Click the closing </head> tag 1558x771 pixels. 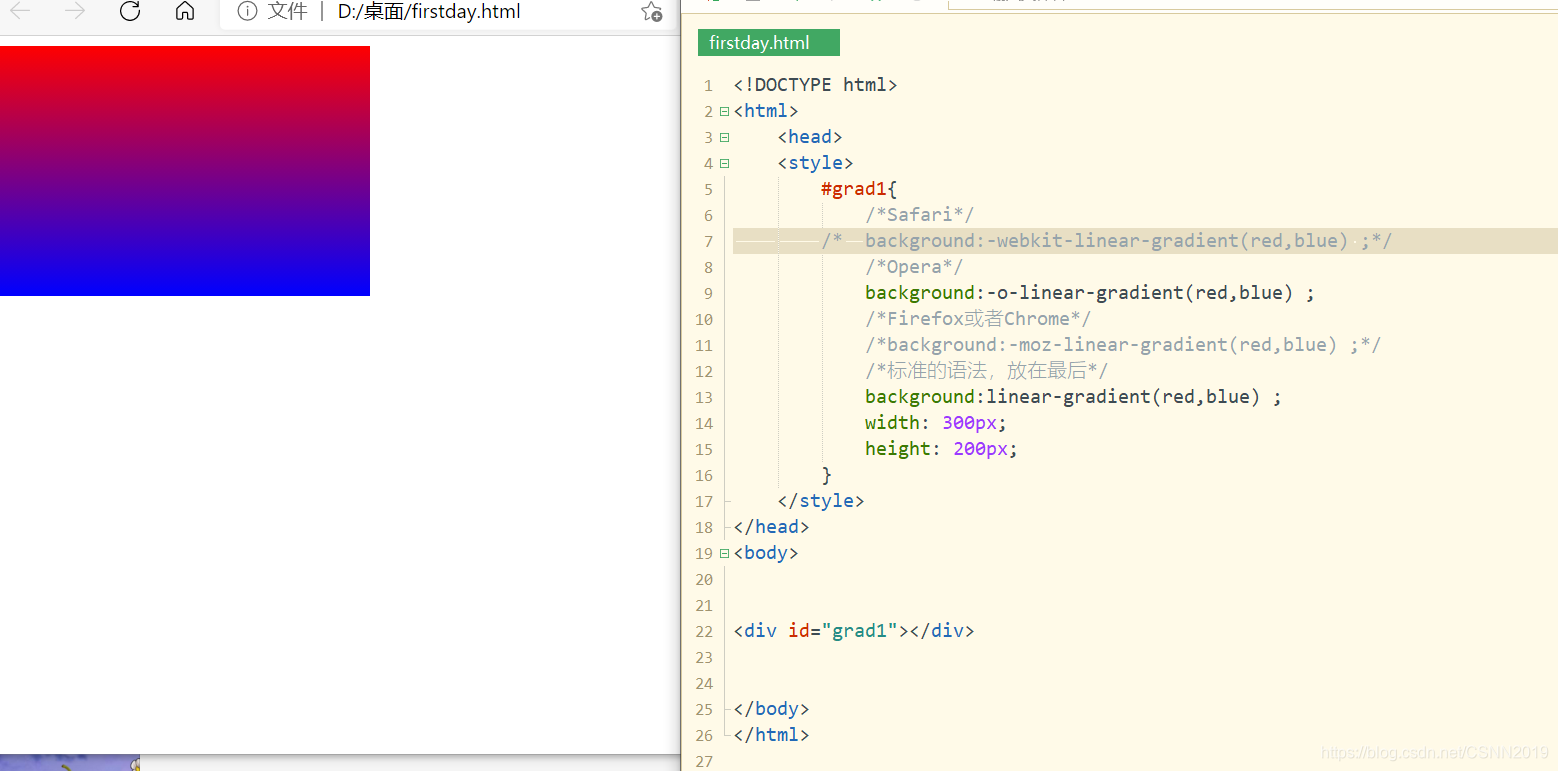(x=771, y=527)
